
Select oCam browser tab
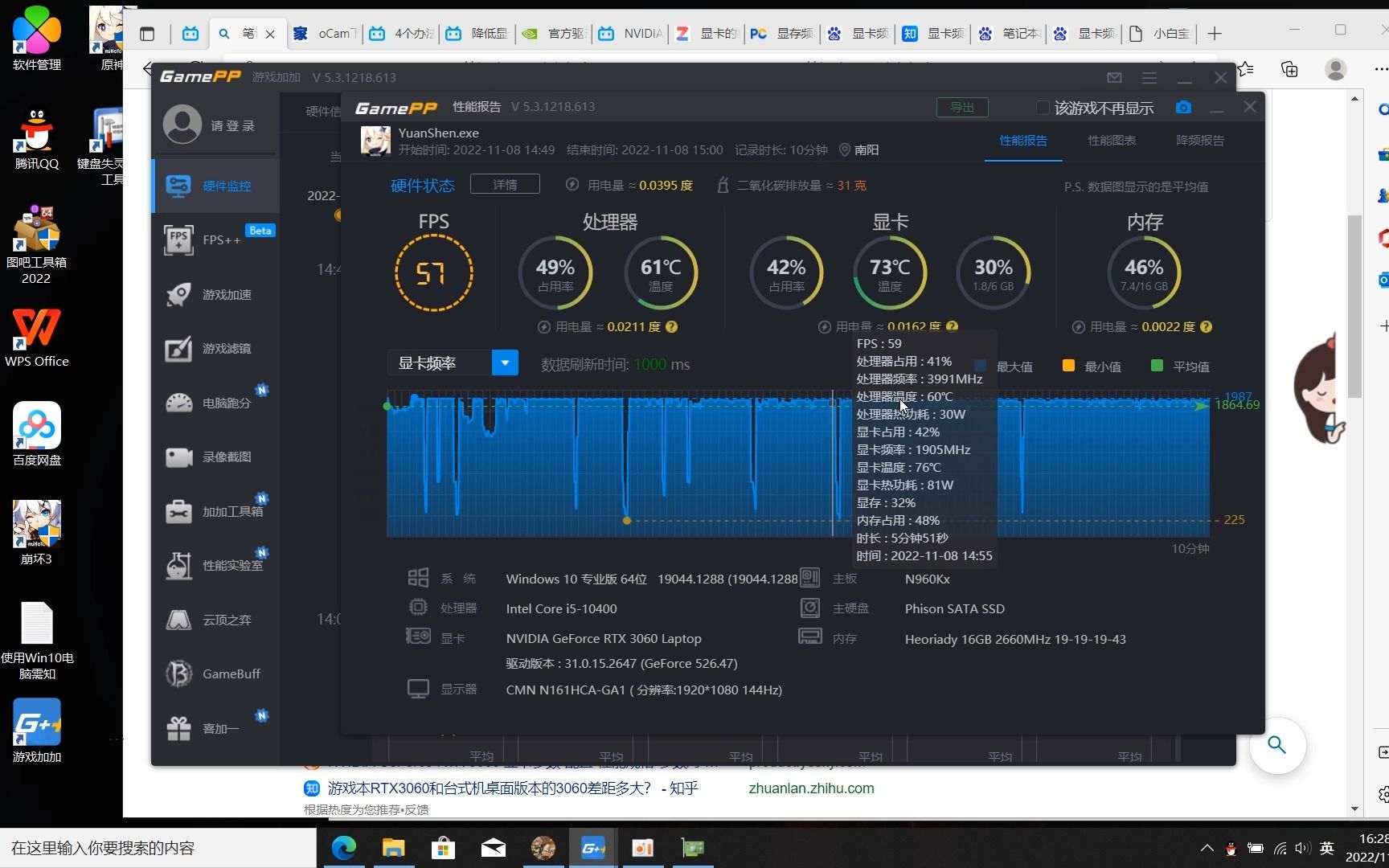(326, 34)
